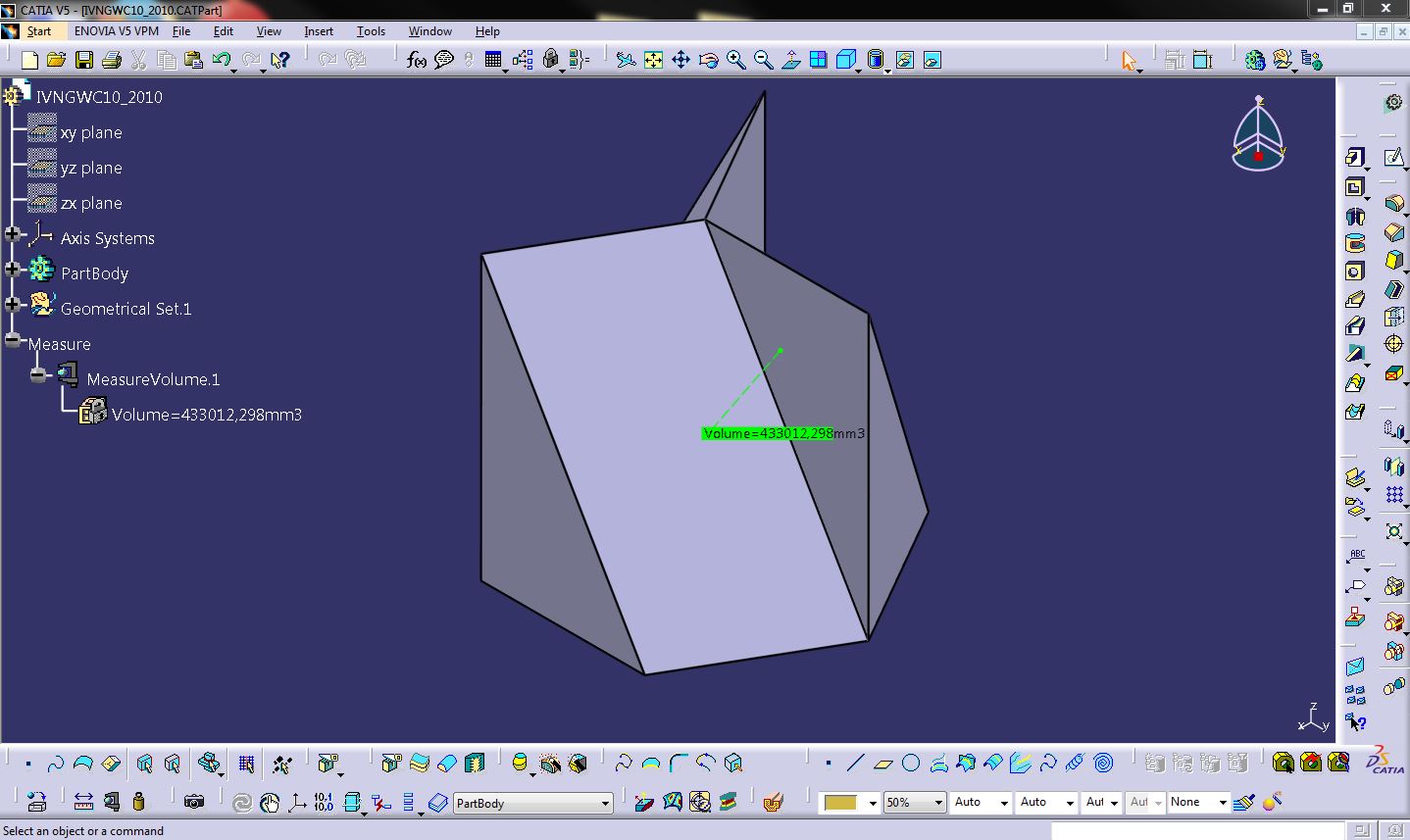Create an Axis System with the axis icon
Screen dimensions: 1410x840
(296, 802)
